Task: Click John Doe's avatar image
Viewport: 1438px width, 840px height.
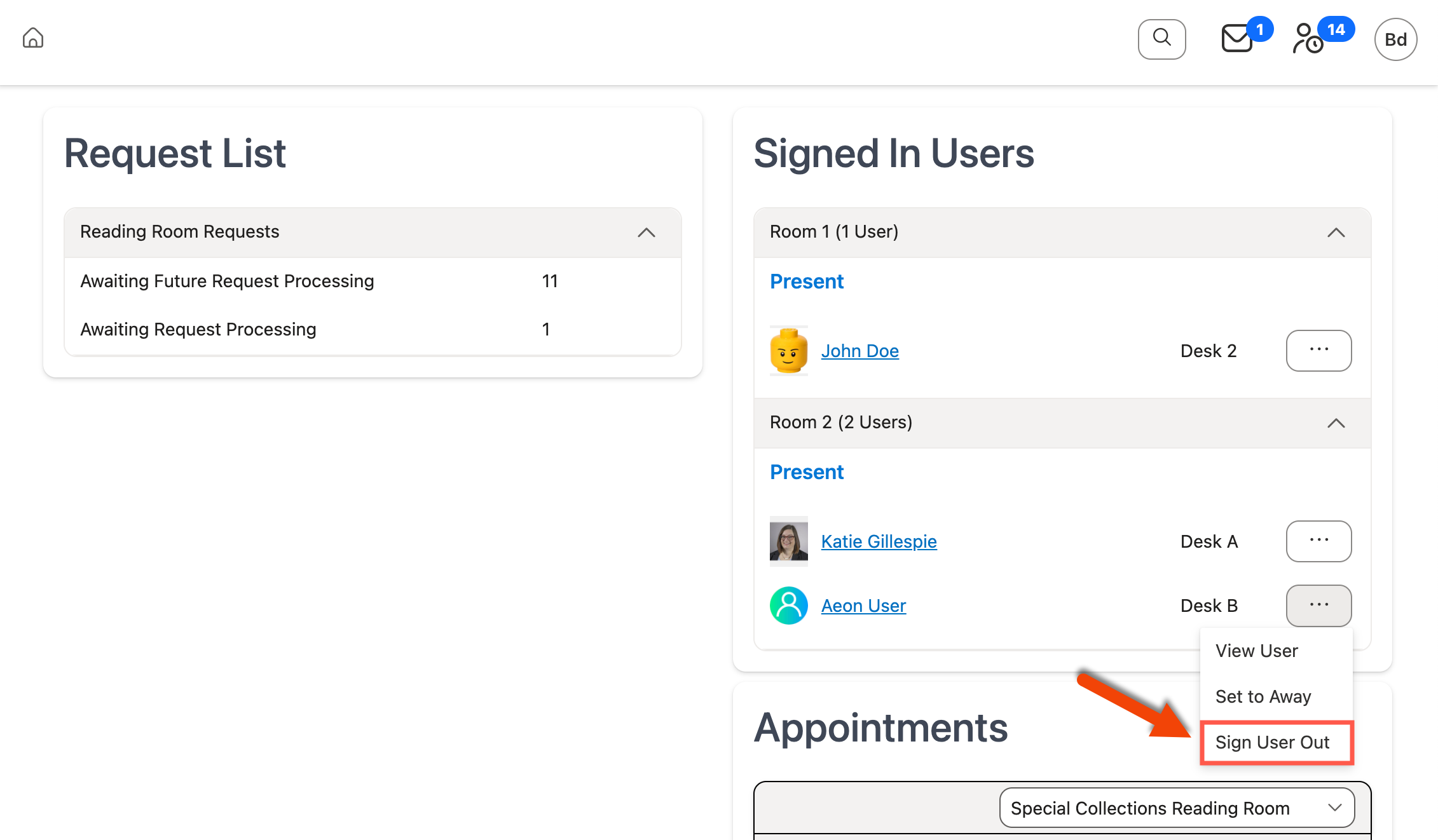Action: coord(788,350)
